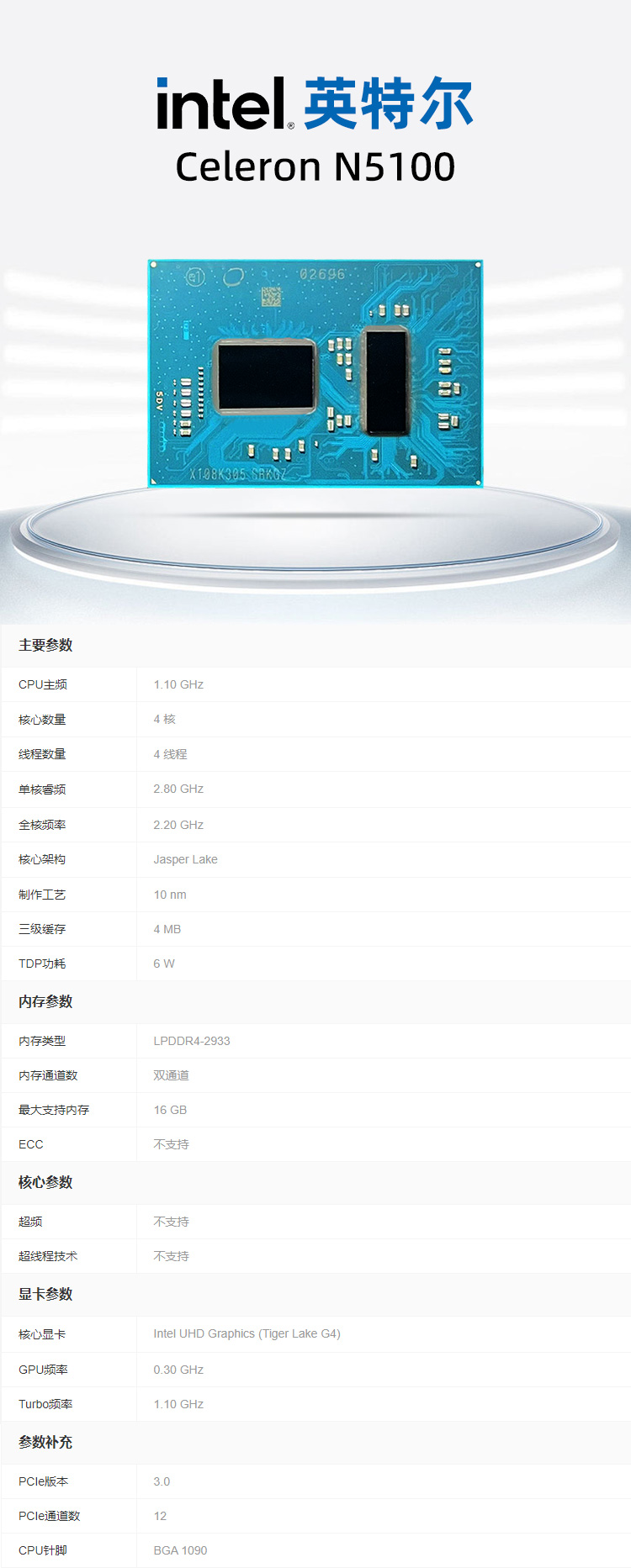Select the 双通道 value

point(172,1075)
